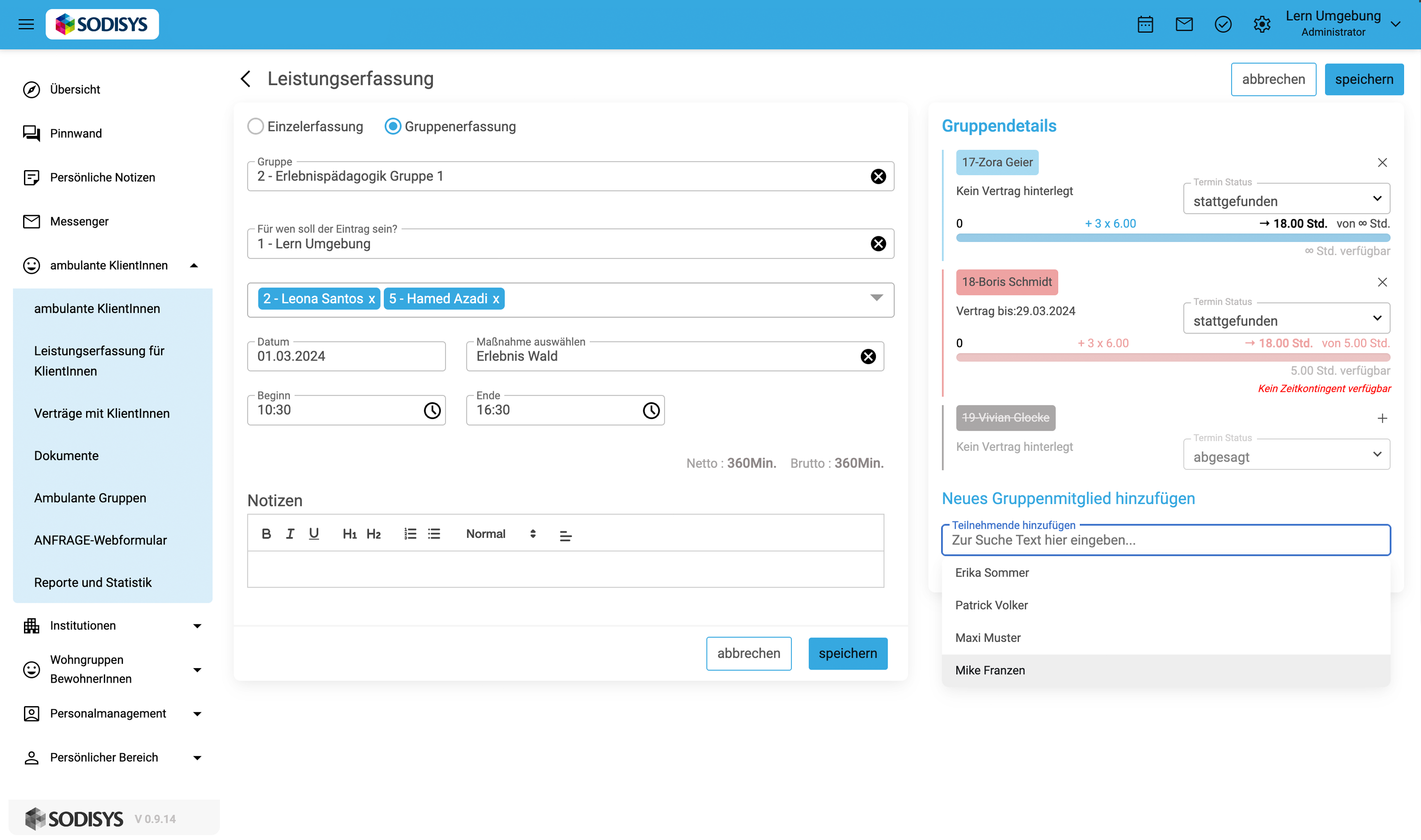The image size is (1421, 840).
Task: Toggle bold formatting in Notizen
Action: (266, 534)
